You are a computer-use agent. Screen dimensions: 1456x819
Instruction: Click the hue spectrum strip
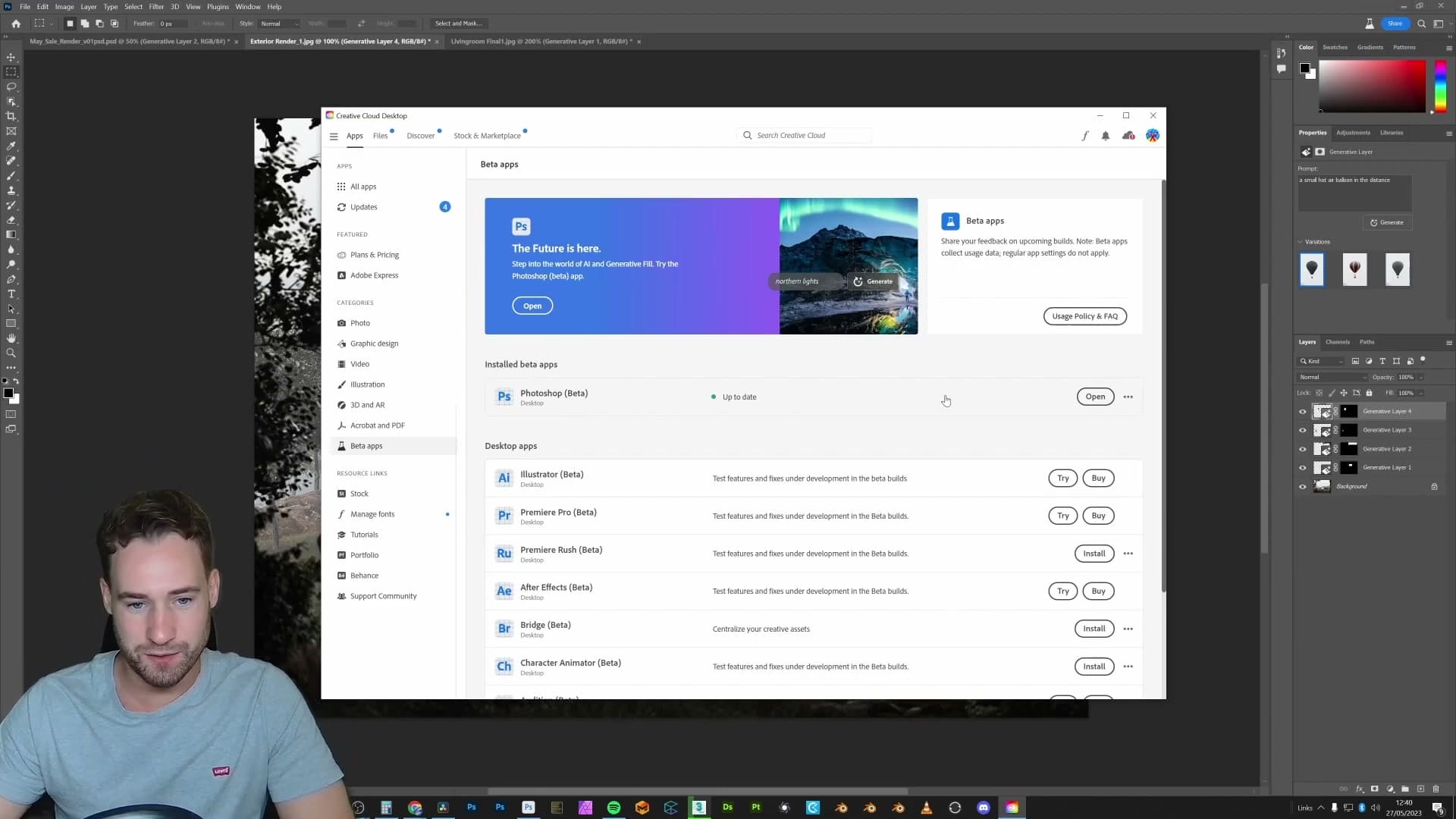(1439, 86)
